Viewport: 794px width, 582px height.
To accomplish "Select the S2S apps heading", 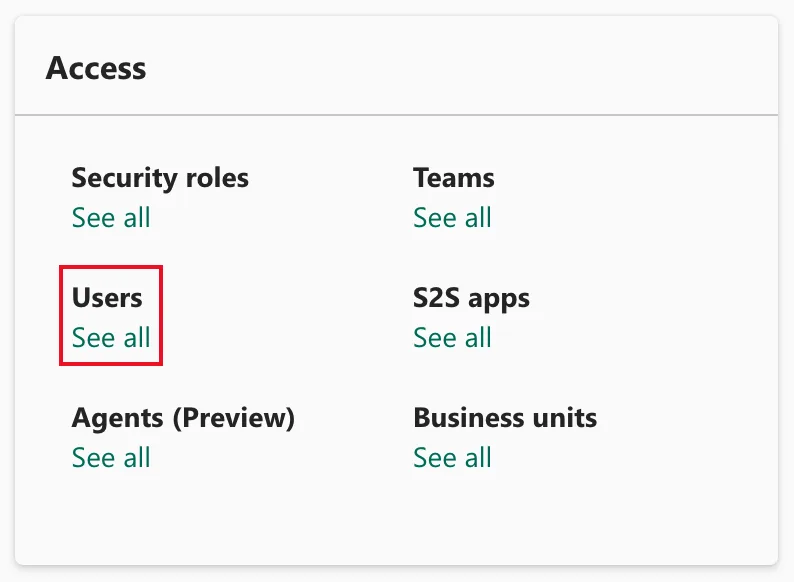I will [471, 299].
